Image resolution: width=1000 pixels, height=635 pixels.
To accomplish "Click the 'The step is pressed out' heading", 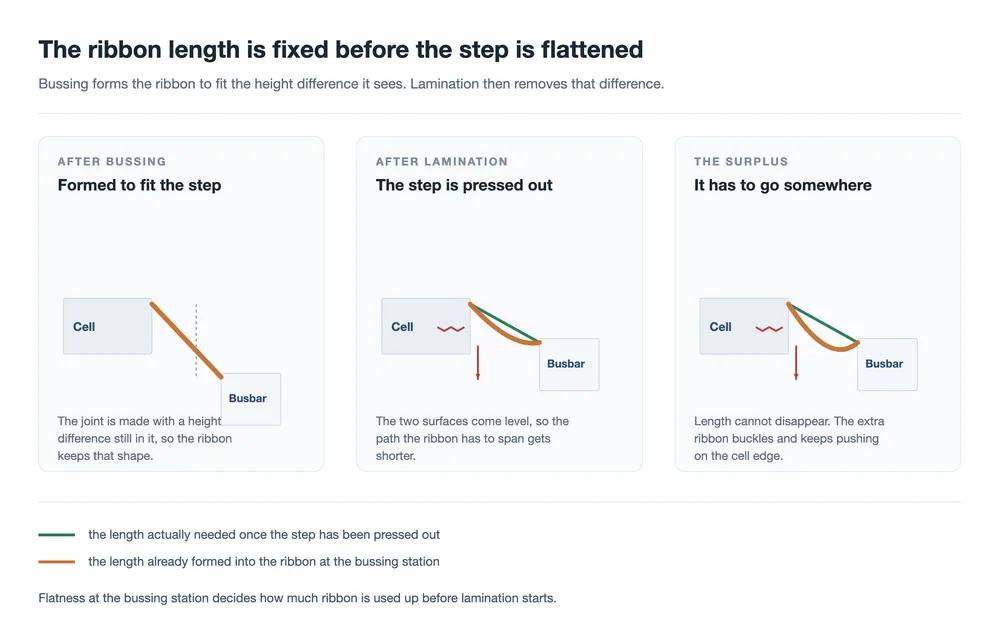I will coord(464,185).
